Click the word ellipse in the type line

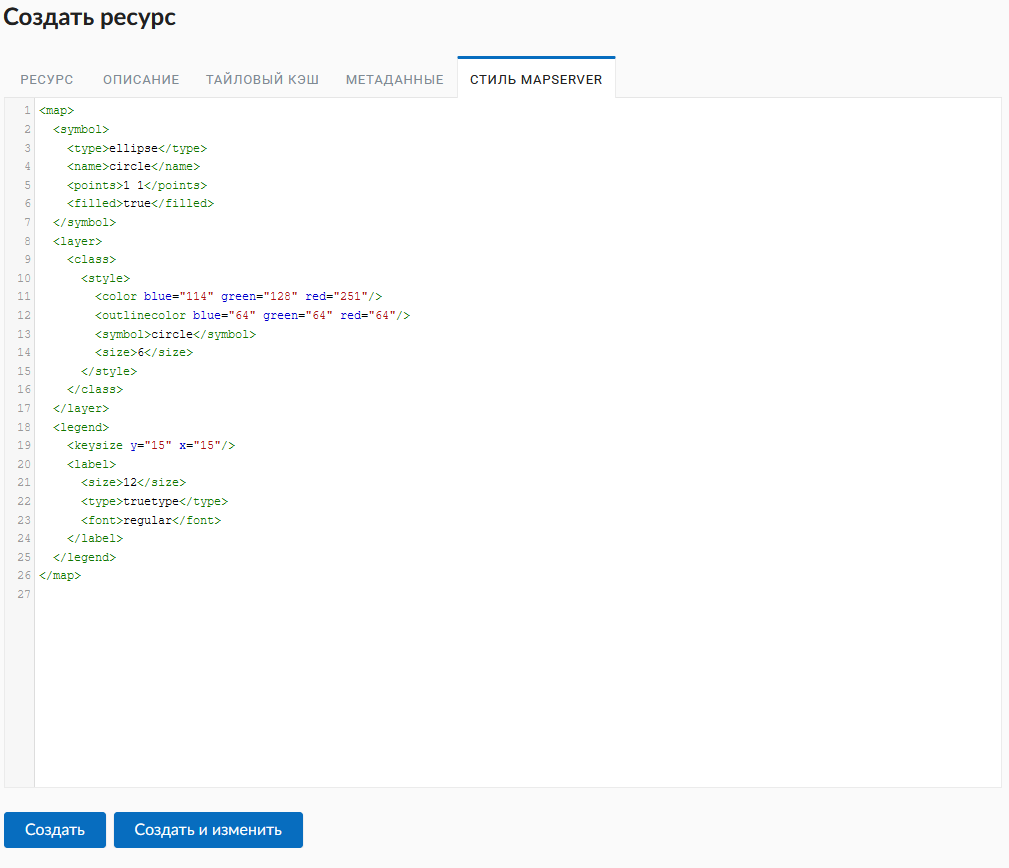[x=133, y=148]
